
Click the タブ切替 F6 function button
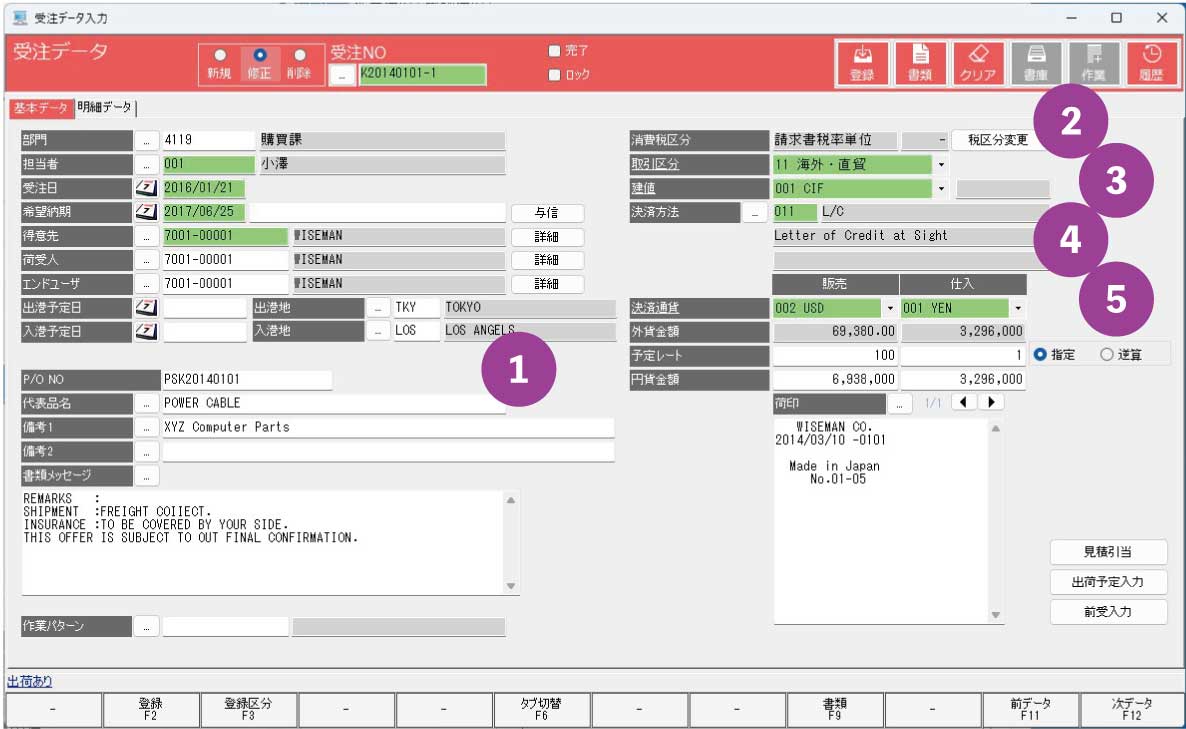coord(541,709)
